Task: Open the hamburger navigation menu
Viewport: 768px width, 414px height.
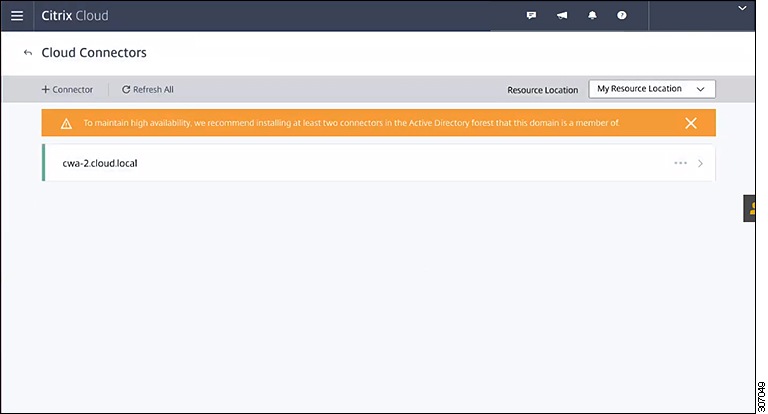Action: point(17,16)
